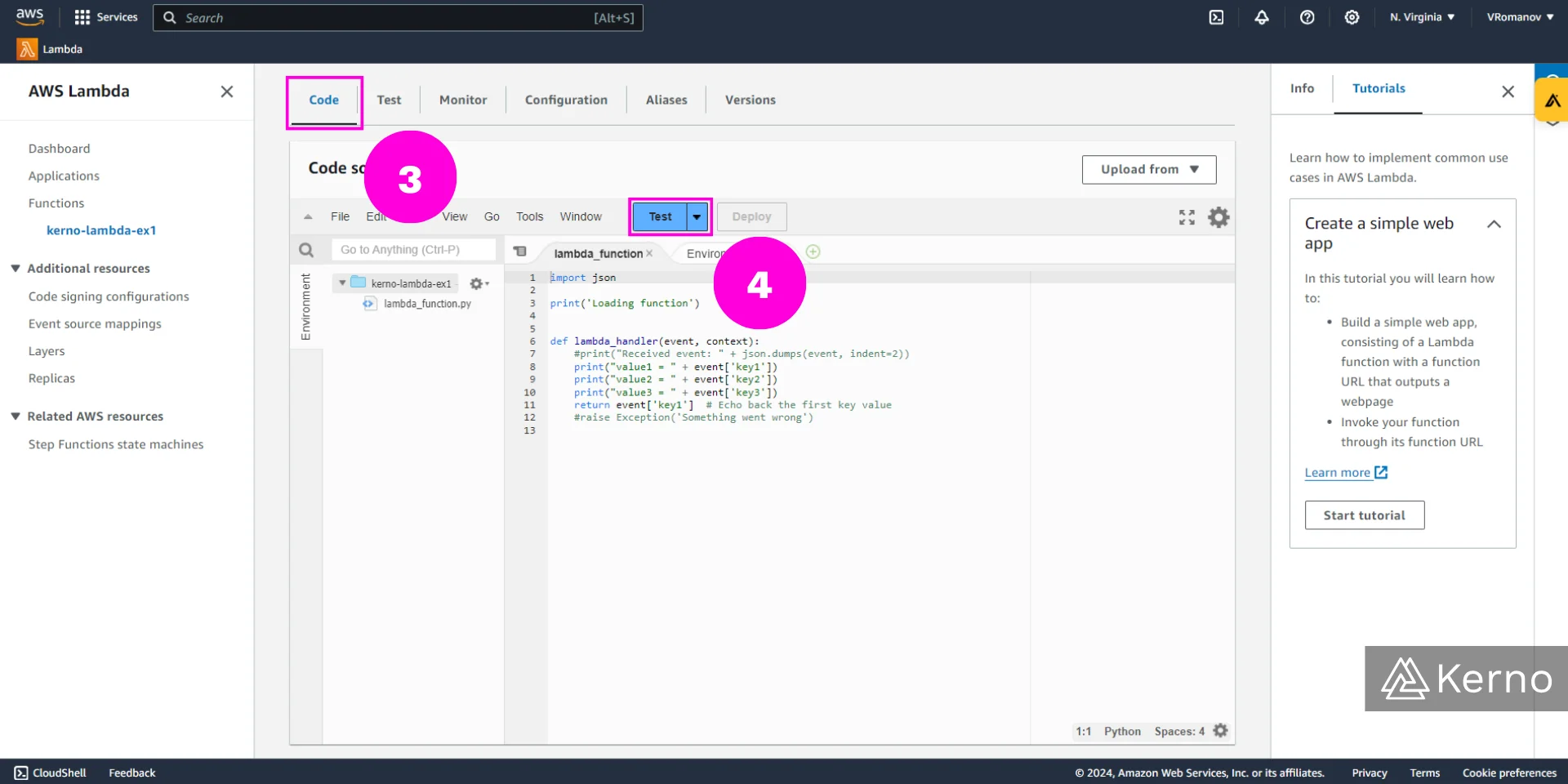Open the Tools menu in editor

529,217
